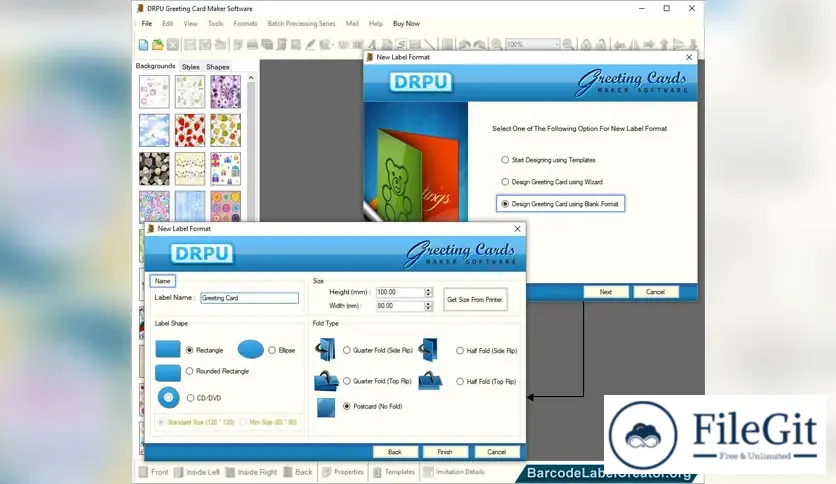The height and width of the screenshot is (484, 836).
Task: Select Quarter Fold (Top Flip) radio
Action: click(347, 381)
